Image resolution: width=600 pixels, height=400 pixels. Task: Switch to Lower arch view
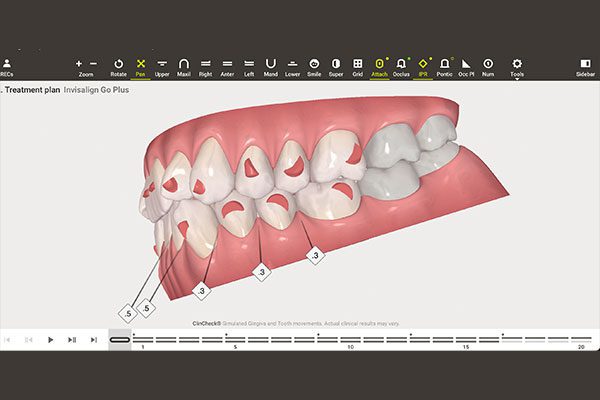point(292,68)
